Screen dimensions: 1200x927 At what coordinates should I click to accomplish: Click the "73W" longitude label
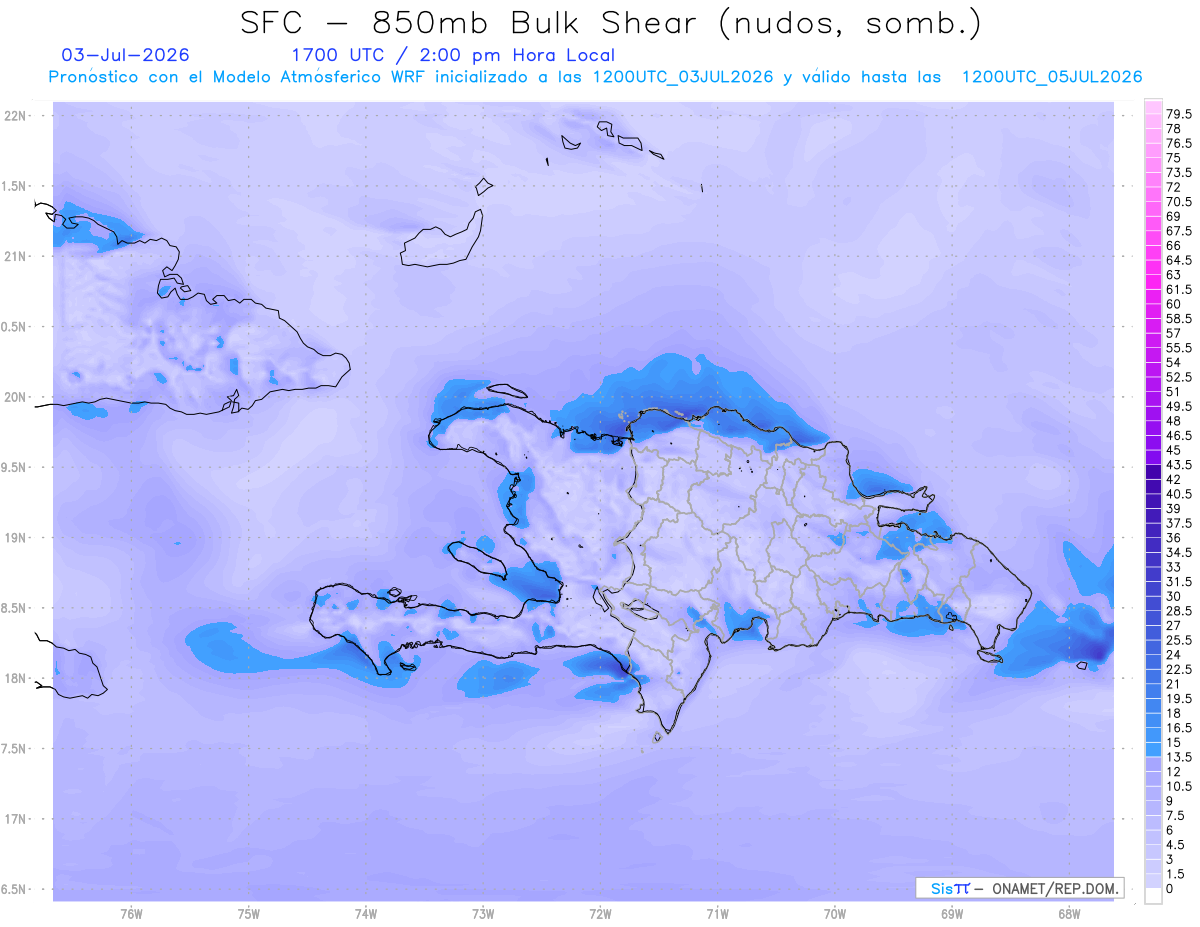[483, 913]
